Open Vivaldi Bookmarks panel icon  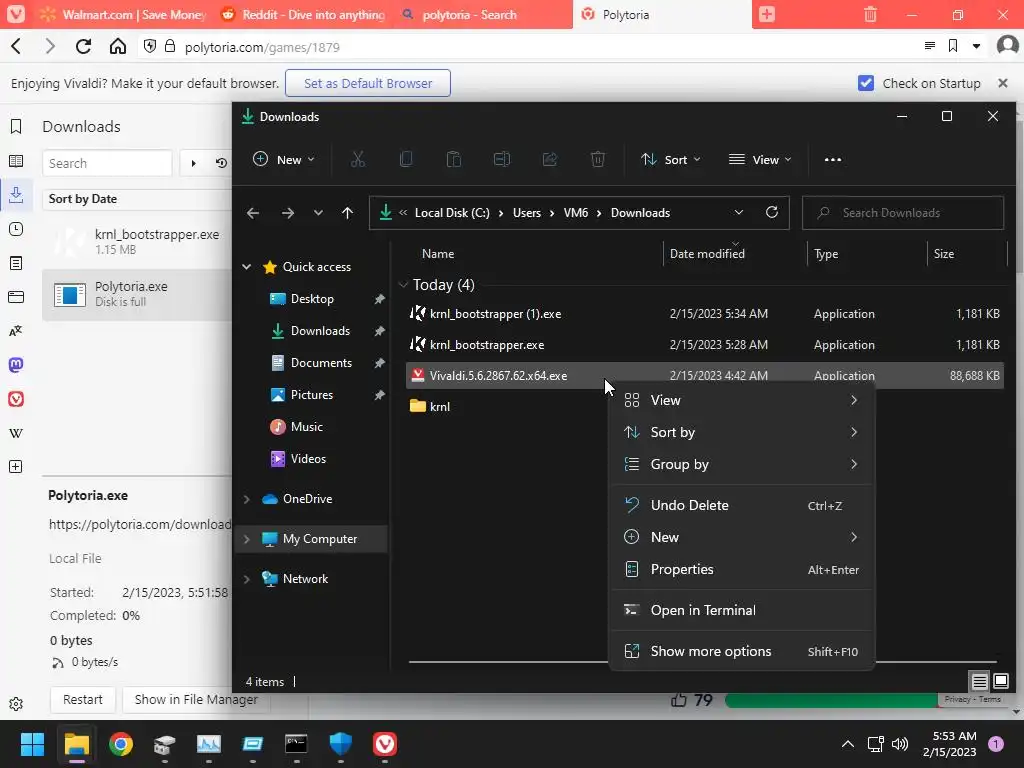pyautogui.click(x=16, y=126)
